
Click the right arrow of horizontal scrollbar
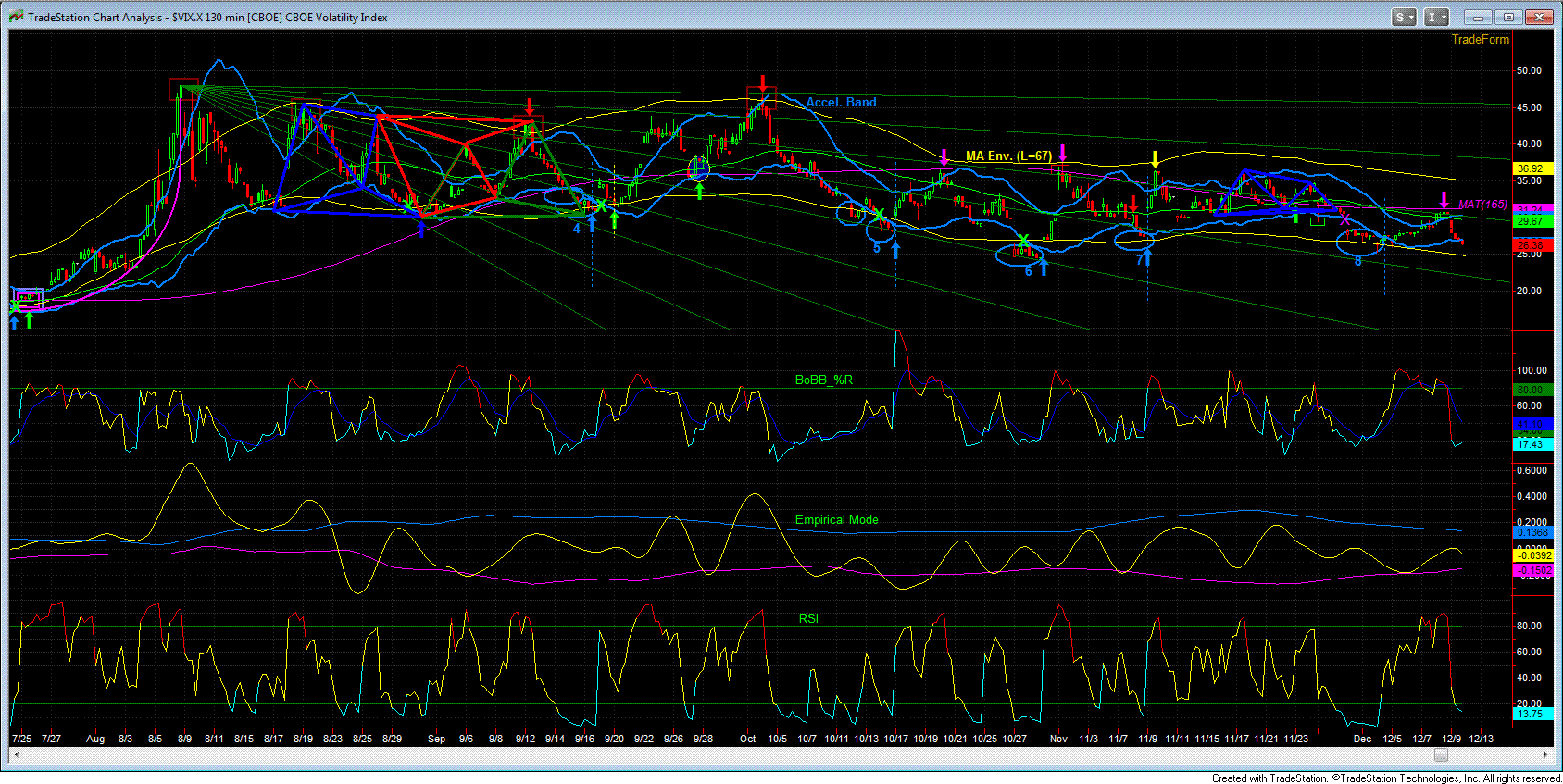[x=1546, y=755]
